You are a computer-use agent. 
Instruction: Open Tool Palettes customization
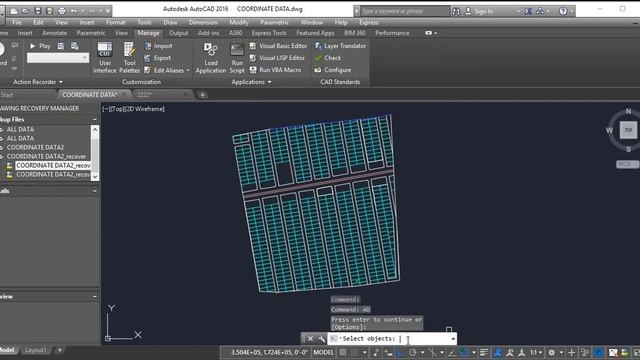click(129, 58)
